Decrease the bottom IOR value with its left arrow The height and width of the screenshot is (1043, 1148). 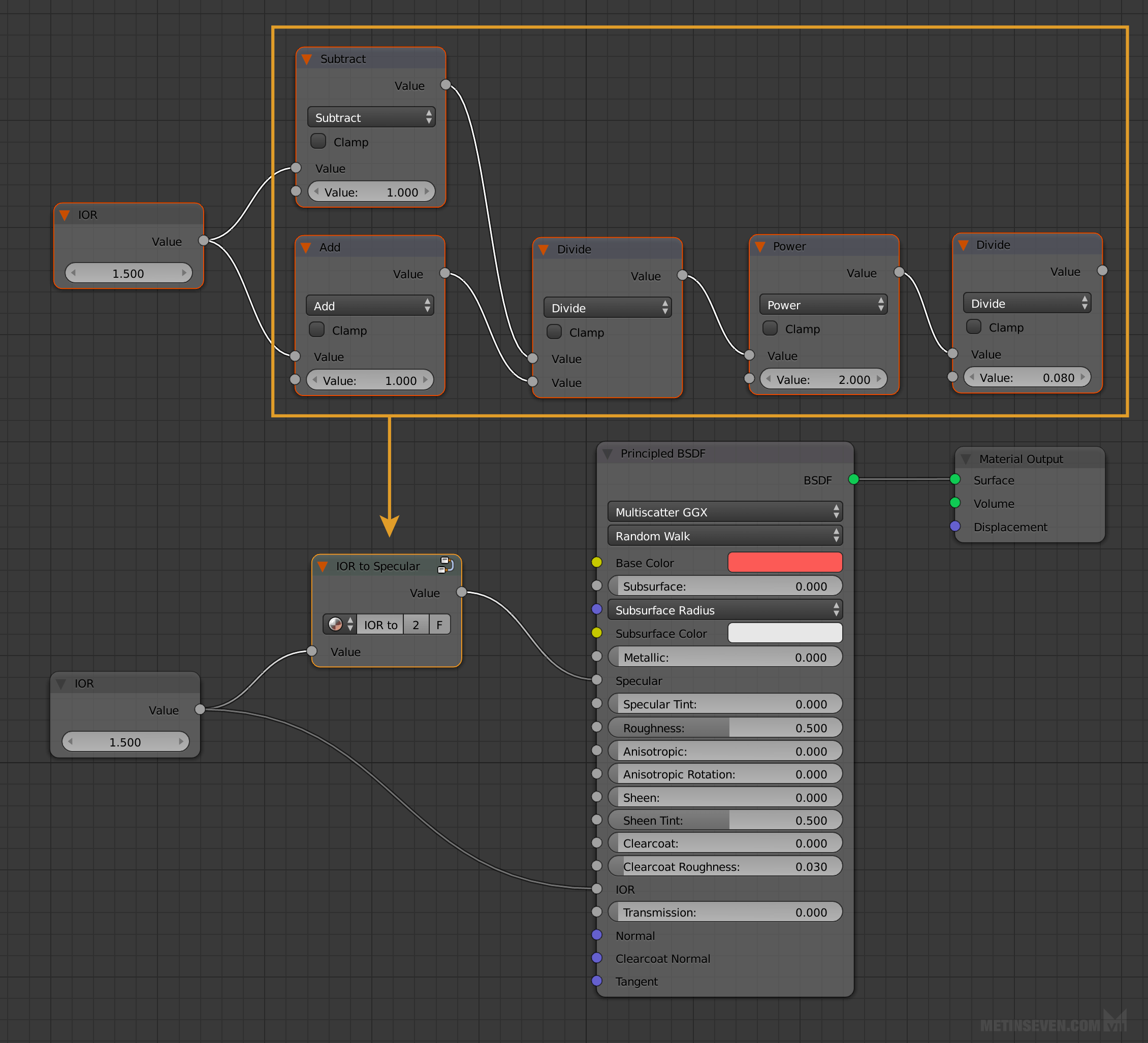(70, 742)
